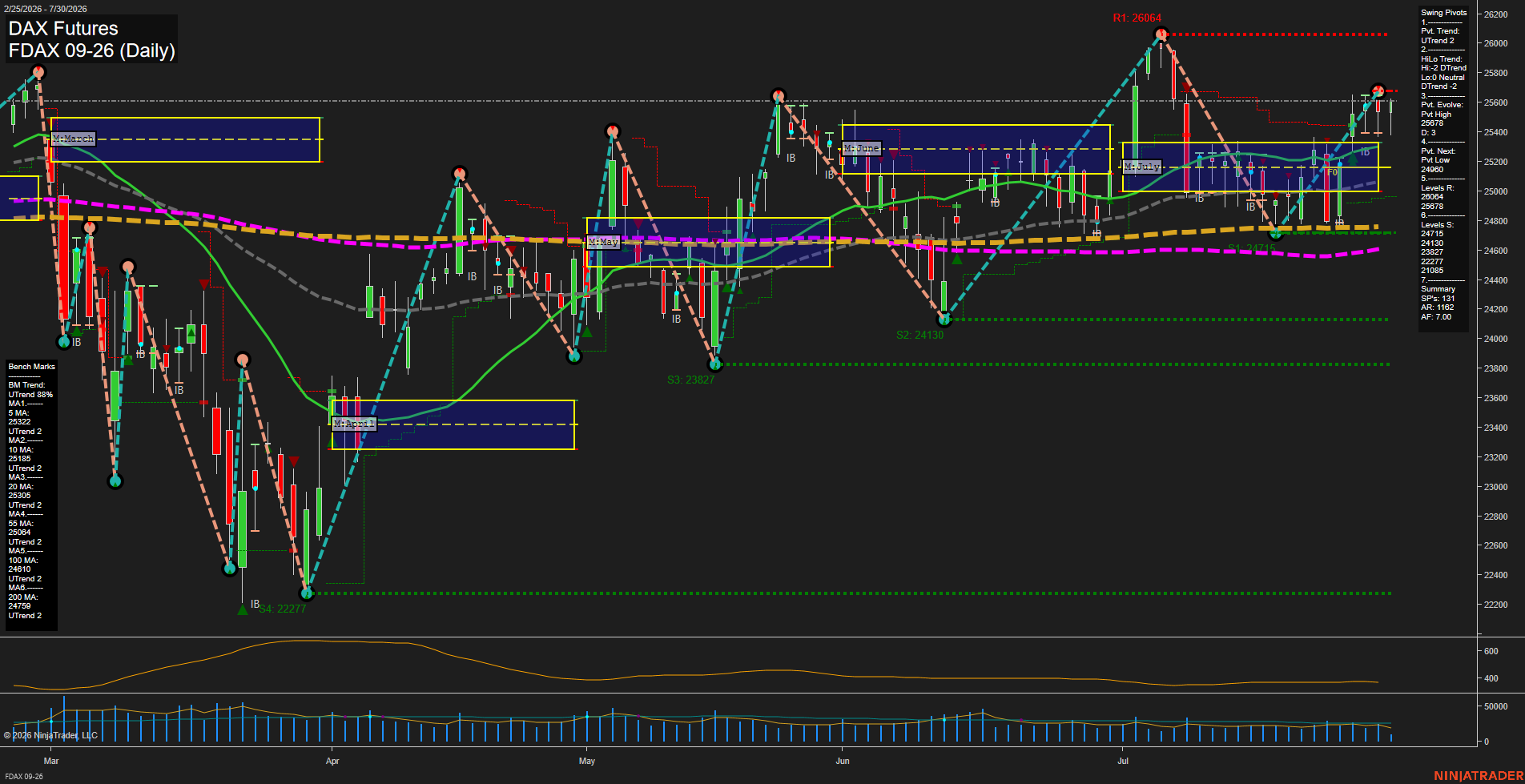Click the 24000 price axis label

pos(1496,339)
